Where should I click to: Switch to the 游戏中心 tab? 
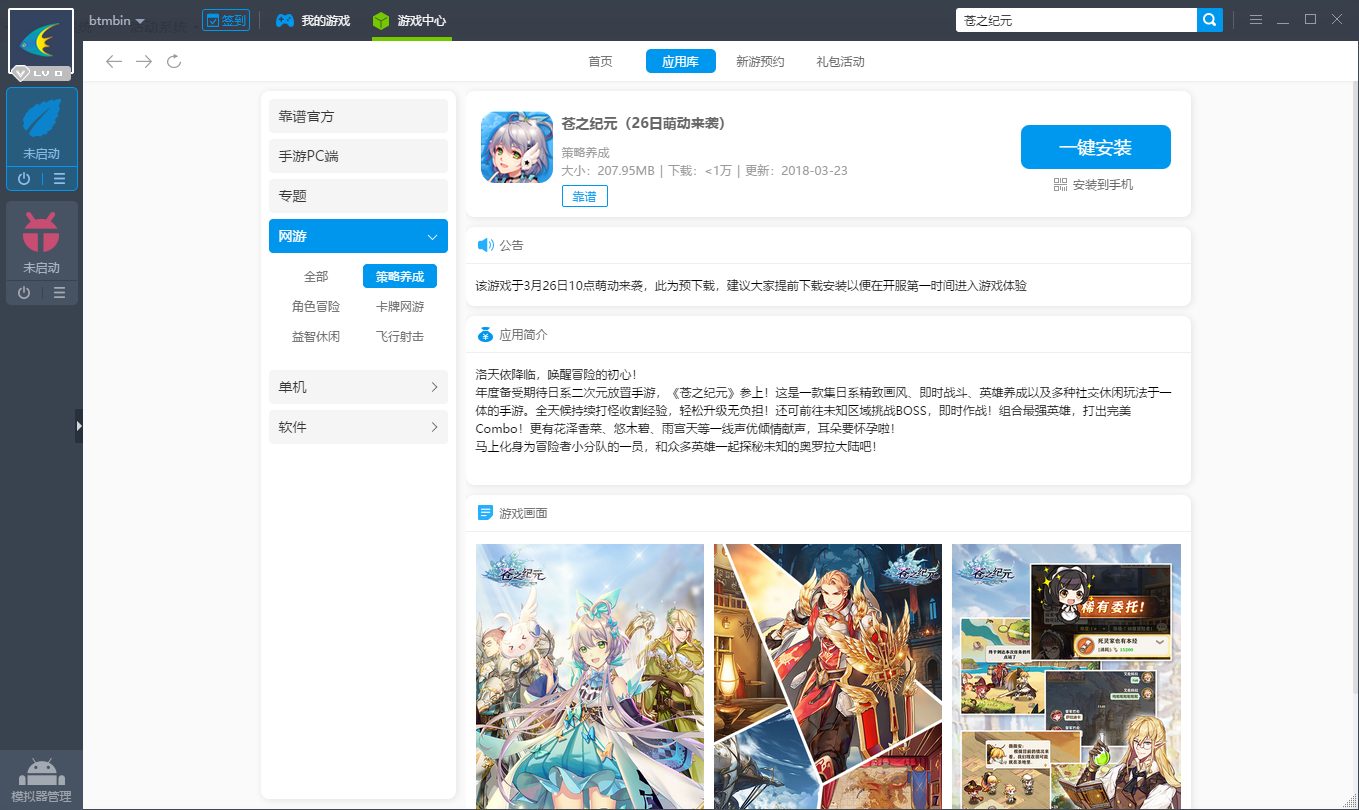point(410,20)
